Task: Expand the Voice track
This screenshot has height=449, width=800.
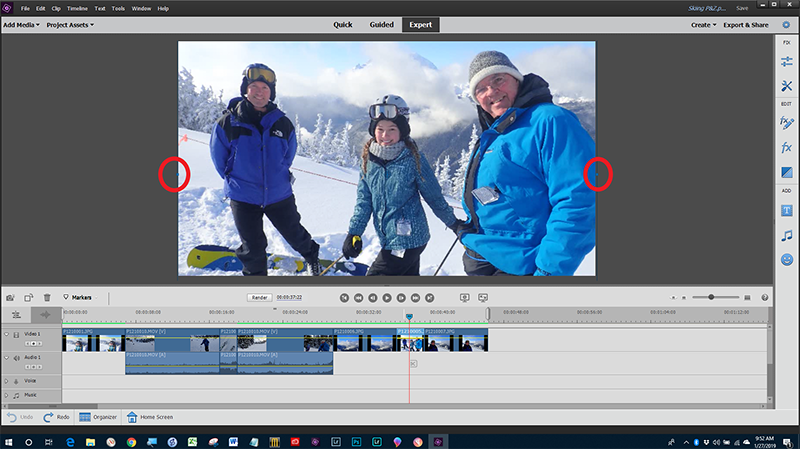Action: [x=7, y=381]
